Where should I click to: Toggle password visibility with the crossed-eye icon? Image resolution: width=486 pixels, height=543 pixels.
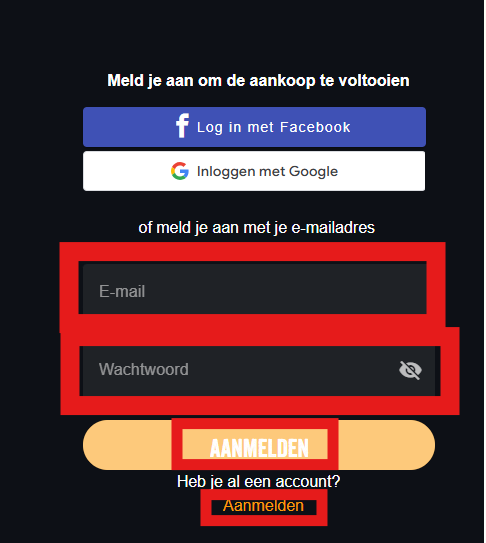pyautogui.click(x=410, y=370)
